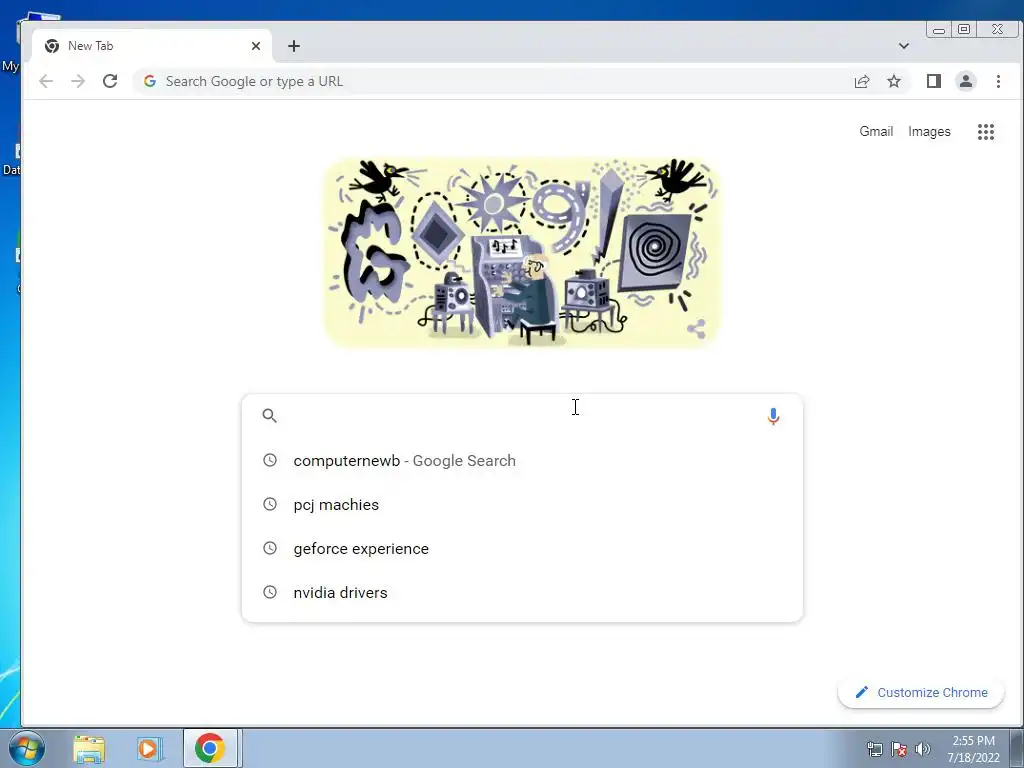1024x768 pixels.
Task: Launch Windows Media Player from the taskbar
Action: [x=149, y=748]
